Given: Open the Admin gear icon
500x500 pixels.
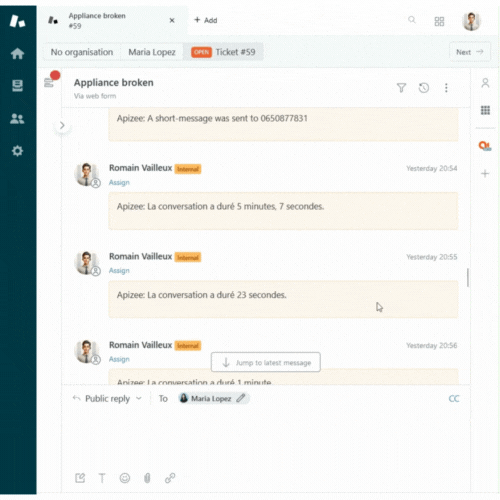Looking at the screenshot, I should pyautogui.click(x=17, y=151).
